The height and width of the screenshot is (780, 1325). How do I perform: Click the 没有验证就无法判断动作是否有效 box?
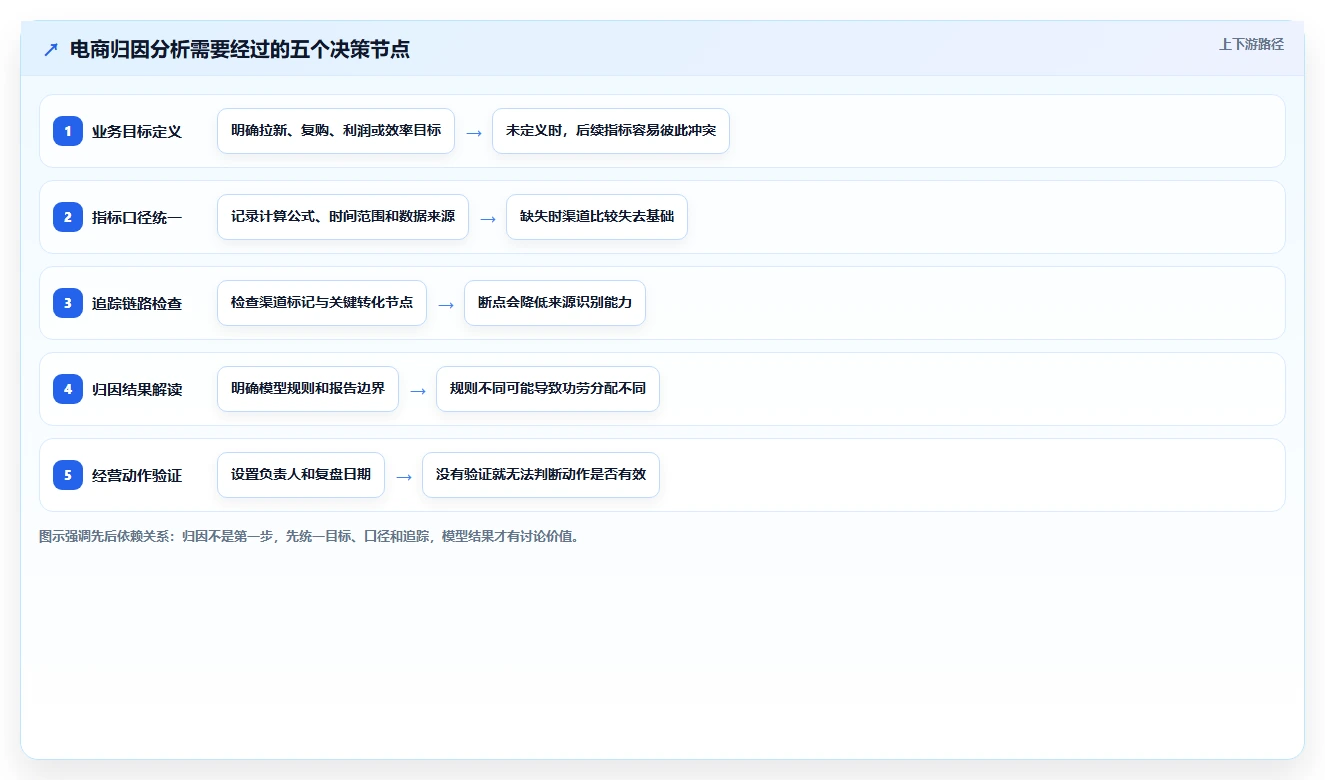[x=541, y=475]
